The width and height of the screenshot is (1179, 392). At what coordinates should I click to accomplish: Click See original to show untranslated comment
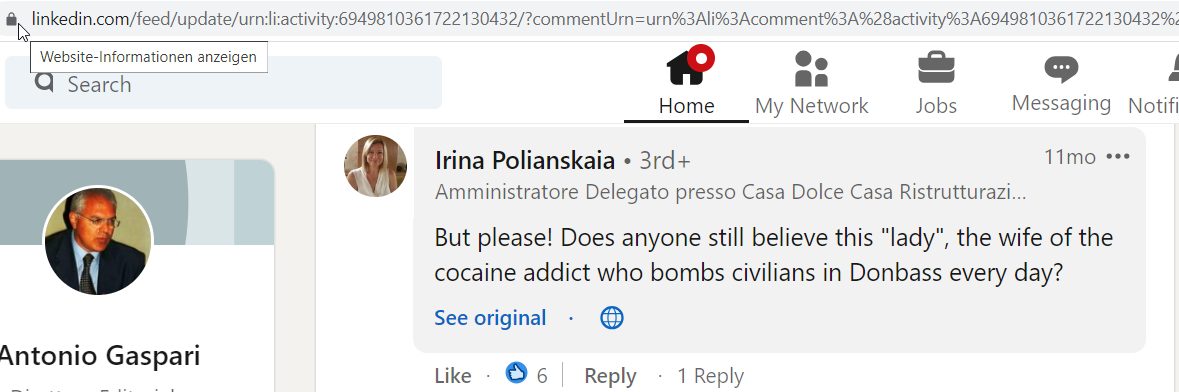490,318
